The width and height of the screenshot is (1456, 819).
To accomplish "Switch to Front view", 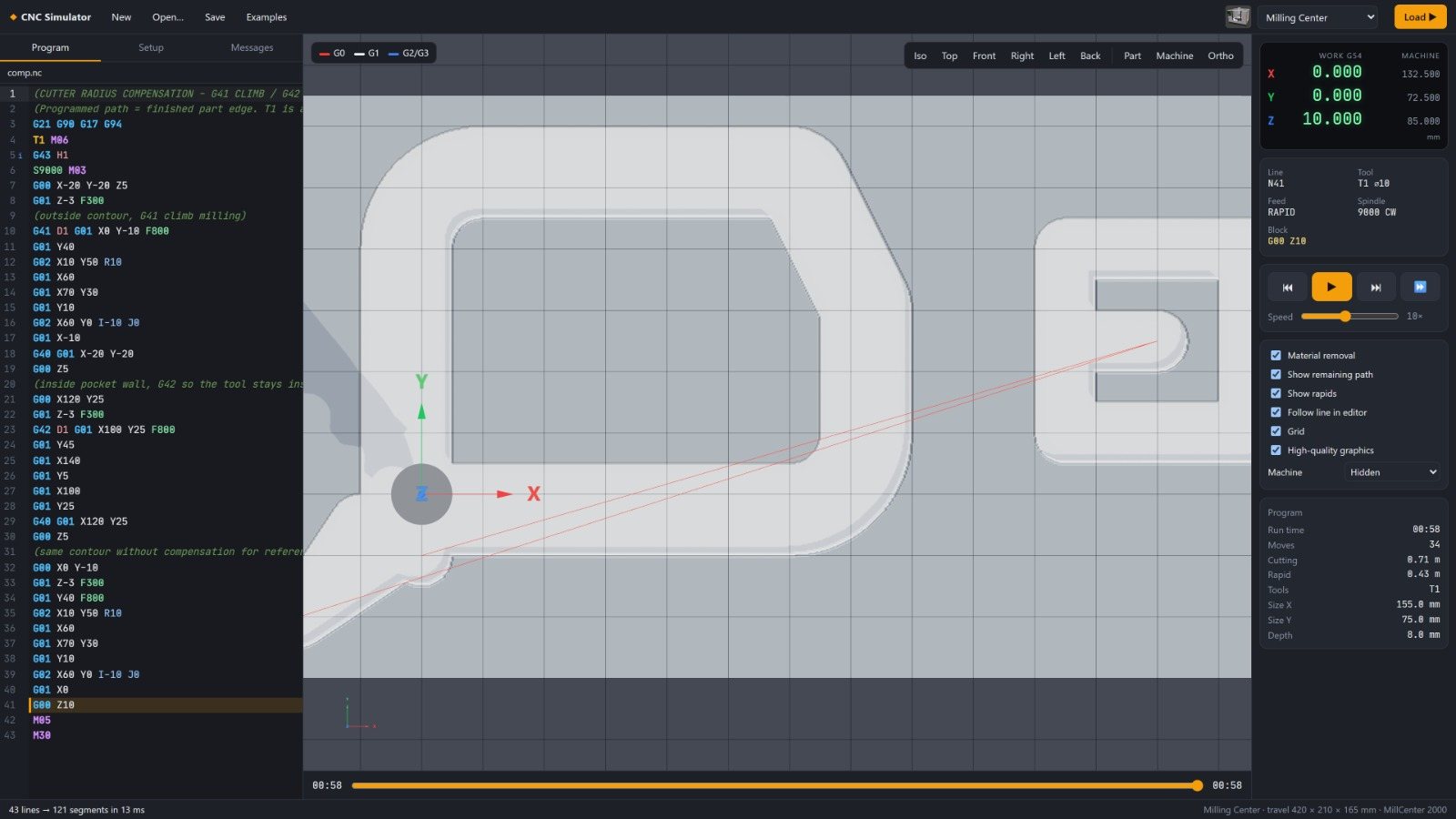I will click(x=984, y=56).
